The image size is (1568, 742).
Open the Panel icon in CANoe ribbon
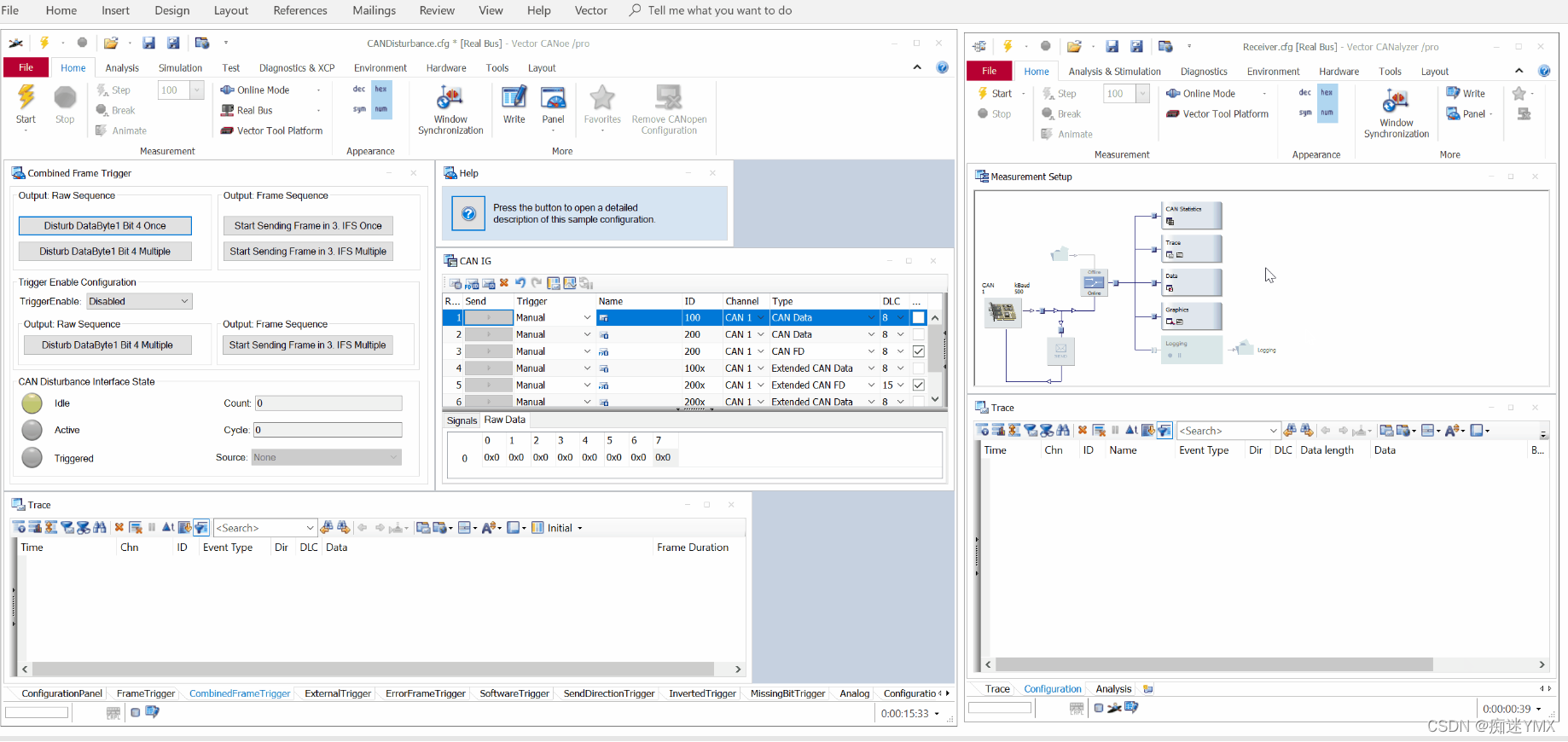click(553, 106)
